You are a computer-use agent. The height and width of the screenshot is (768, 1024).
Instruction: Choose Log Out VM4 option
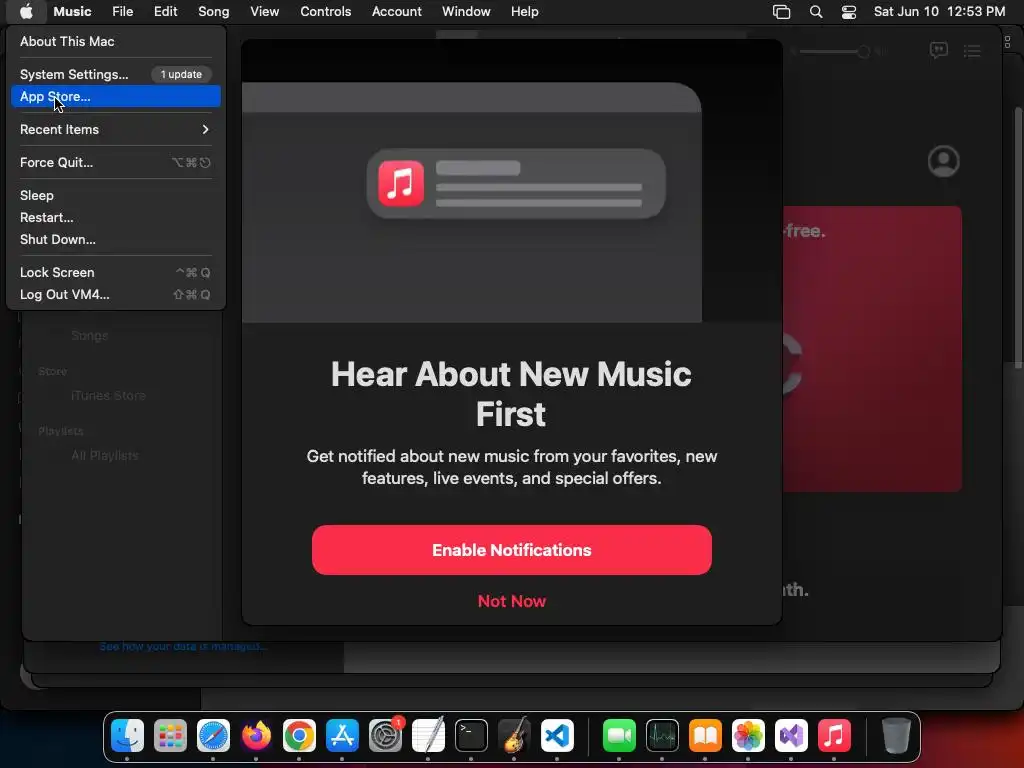(116, 294)
